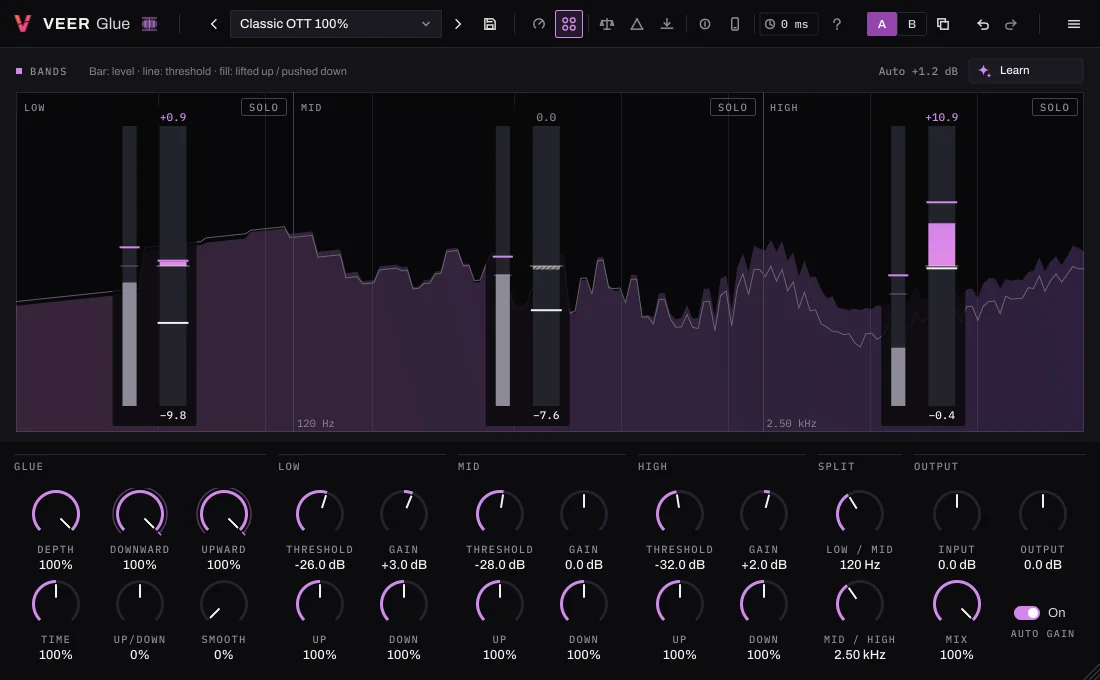1100x680 pixels.
Task: Select the A comparison state
Action: click(882, 24)
